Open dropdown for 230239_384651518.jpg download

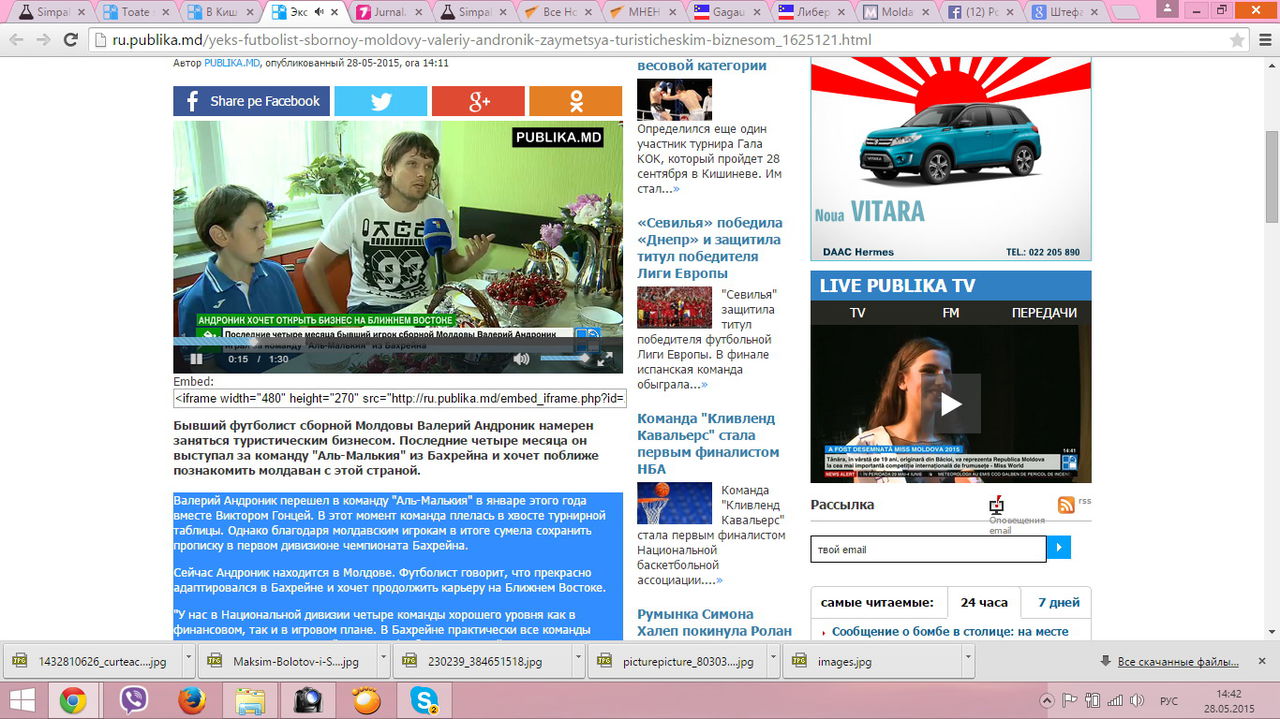(578, 662)
